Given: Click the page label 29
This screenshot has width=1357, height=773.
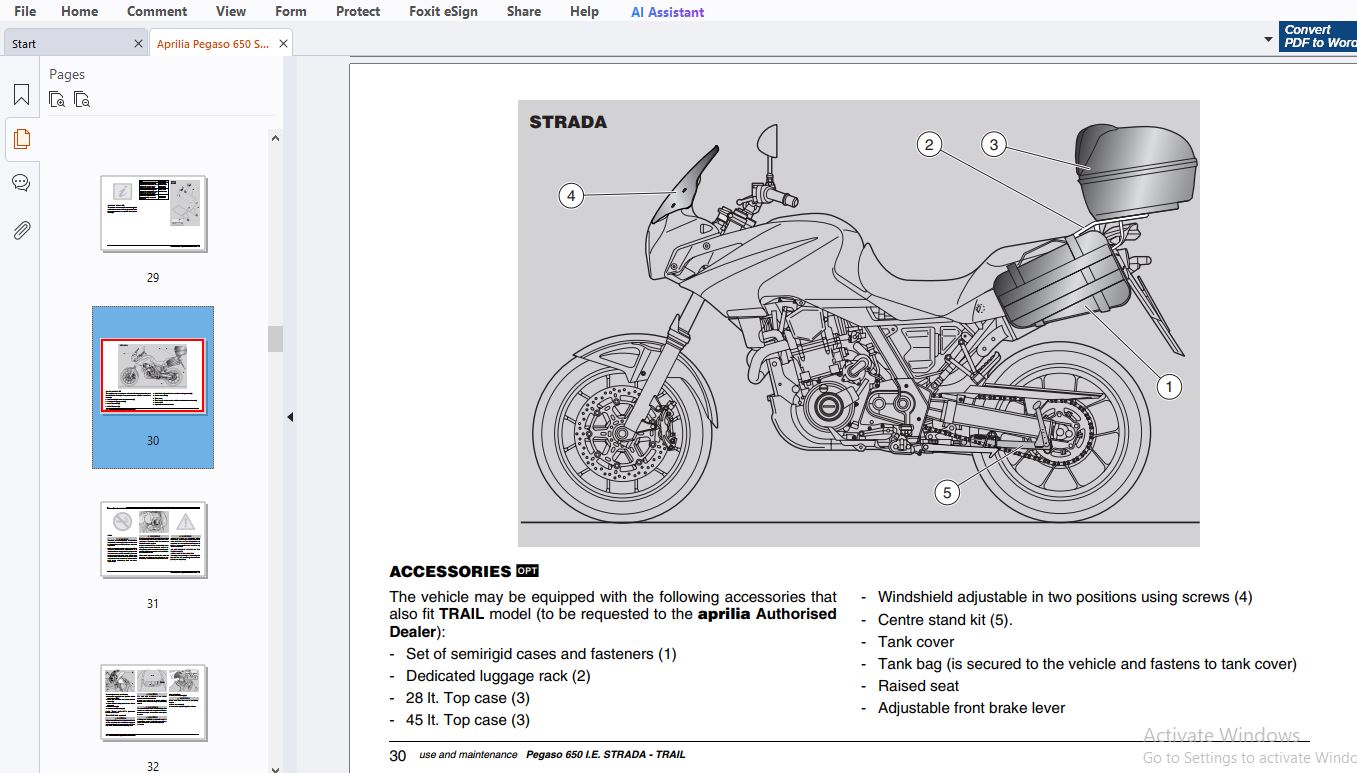Looking at the screenshot, I should [x=153, y=278].
